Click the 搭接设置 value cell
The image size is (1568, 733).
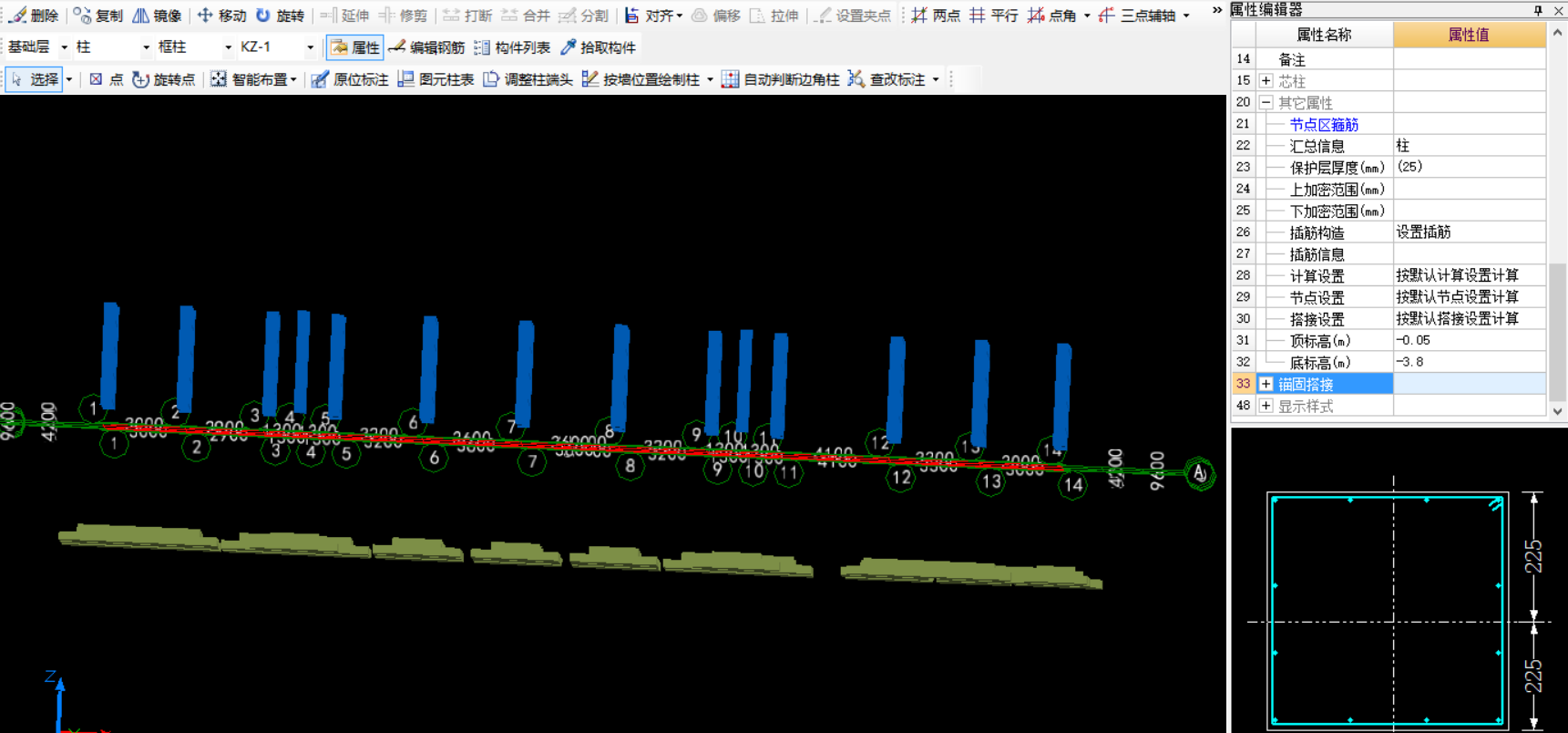click(x=1469, y=319)
